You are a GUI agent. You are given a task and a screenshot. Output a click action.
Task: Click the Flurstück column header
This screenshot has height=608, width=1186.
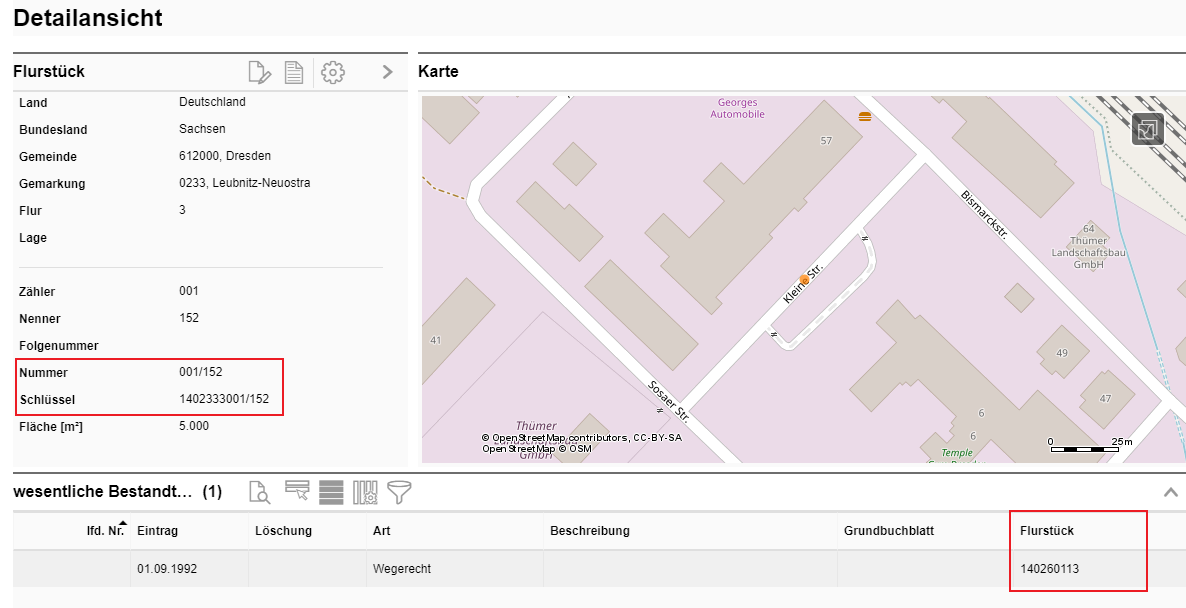coord(1047,531)
